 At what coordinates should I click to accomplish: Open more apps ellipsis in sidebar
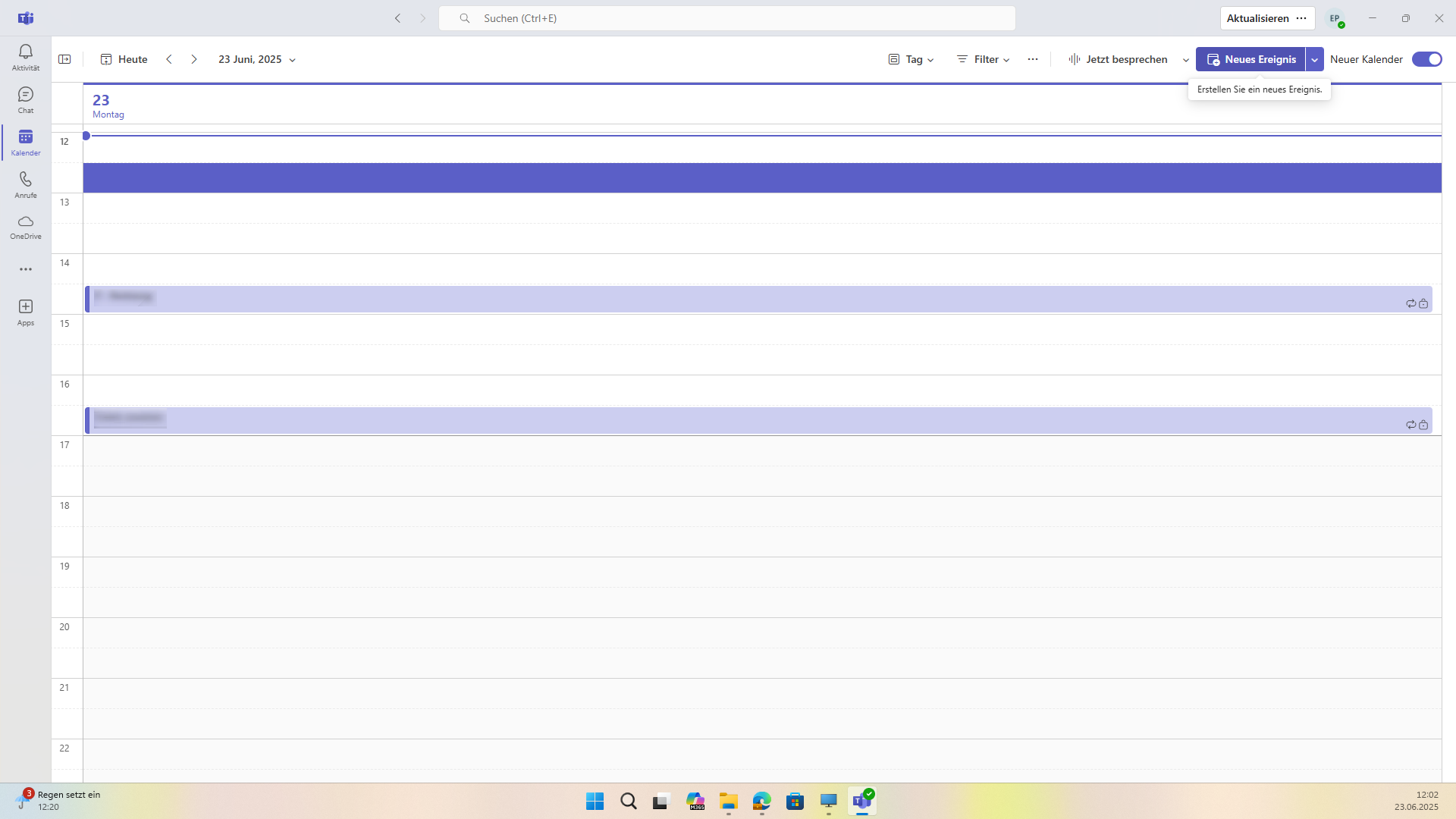click(26, 269)
